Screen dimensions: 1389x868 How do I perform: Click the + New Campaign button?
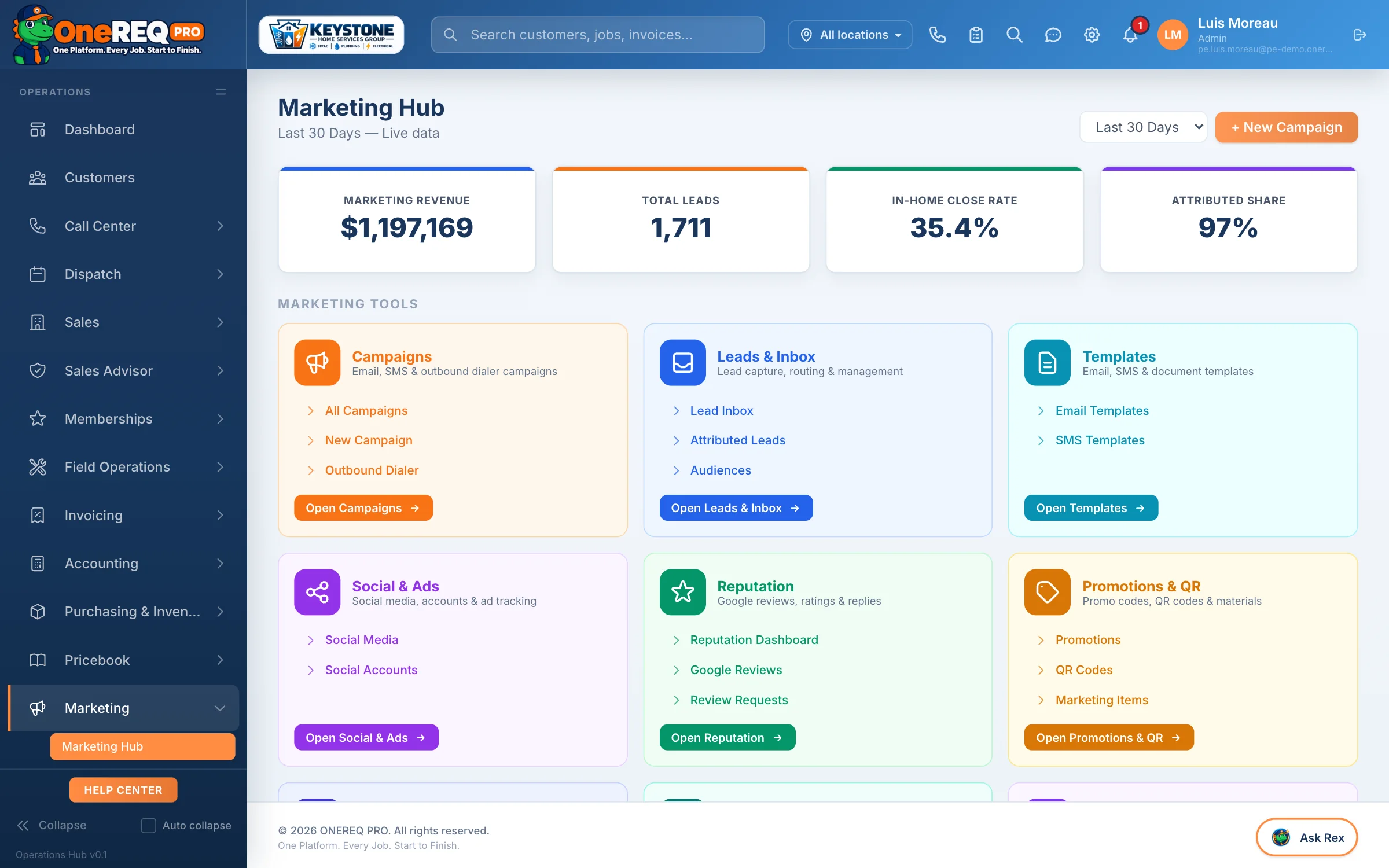tap(1286, 127)
